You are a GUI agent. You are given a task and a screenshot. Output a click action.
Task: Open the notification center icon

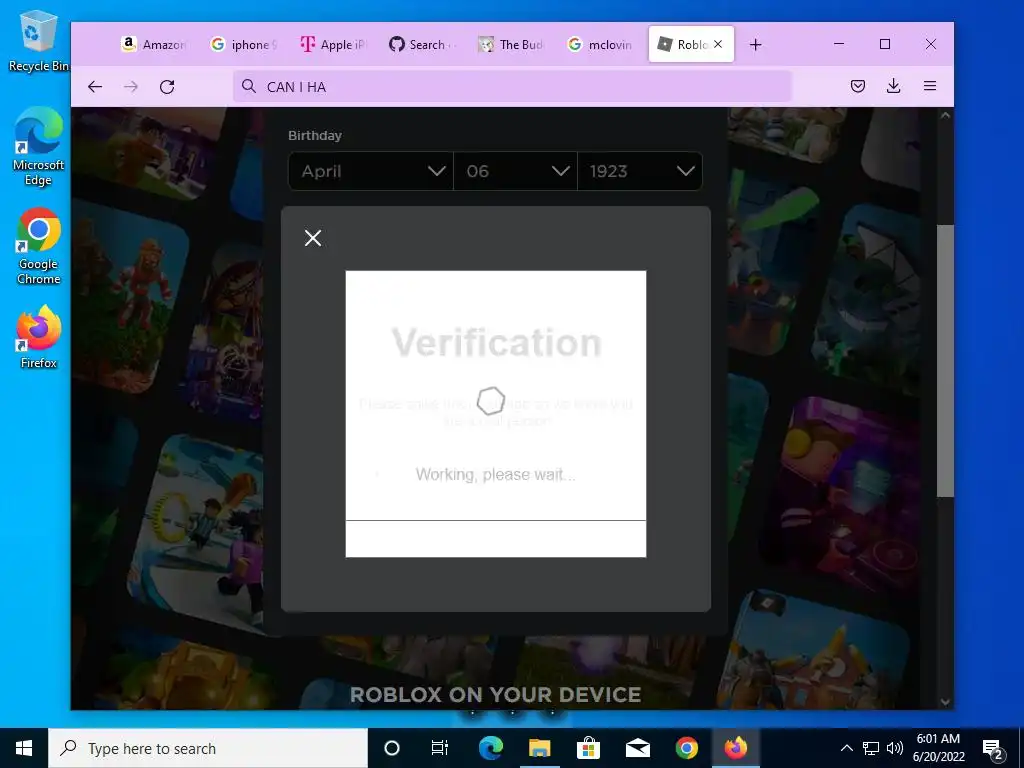(993, 750)
